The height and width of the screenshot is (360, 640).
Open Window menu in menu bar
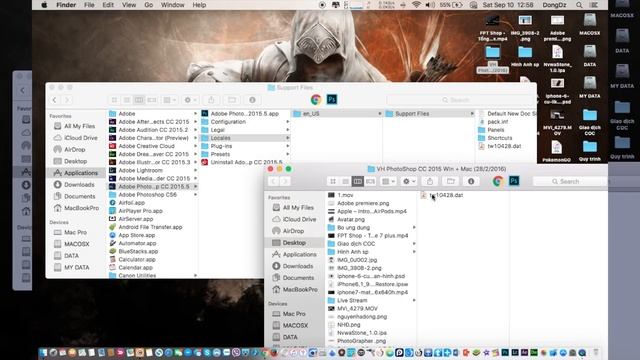click(172, 5)
